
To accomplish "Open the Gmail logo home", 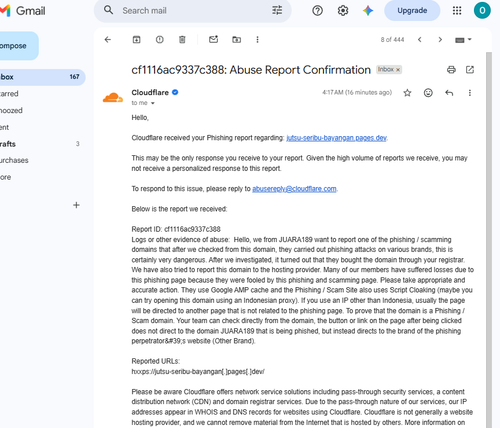I will point(23,11).
